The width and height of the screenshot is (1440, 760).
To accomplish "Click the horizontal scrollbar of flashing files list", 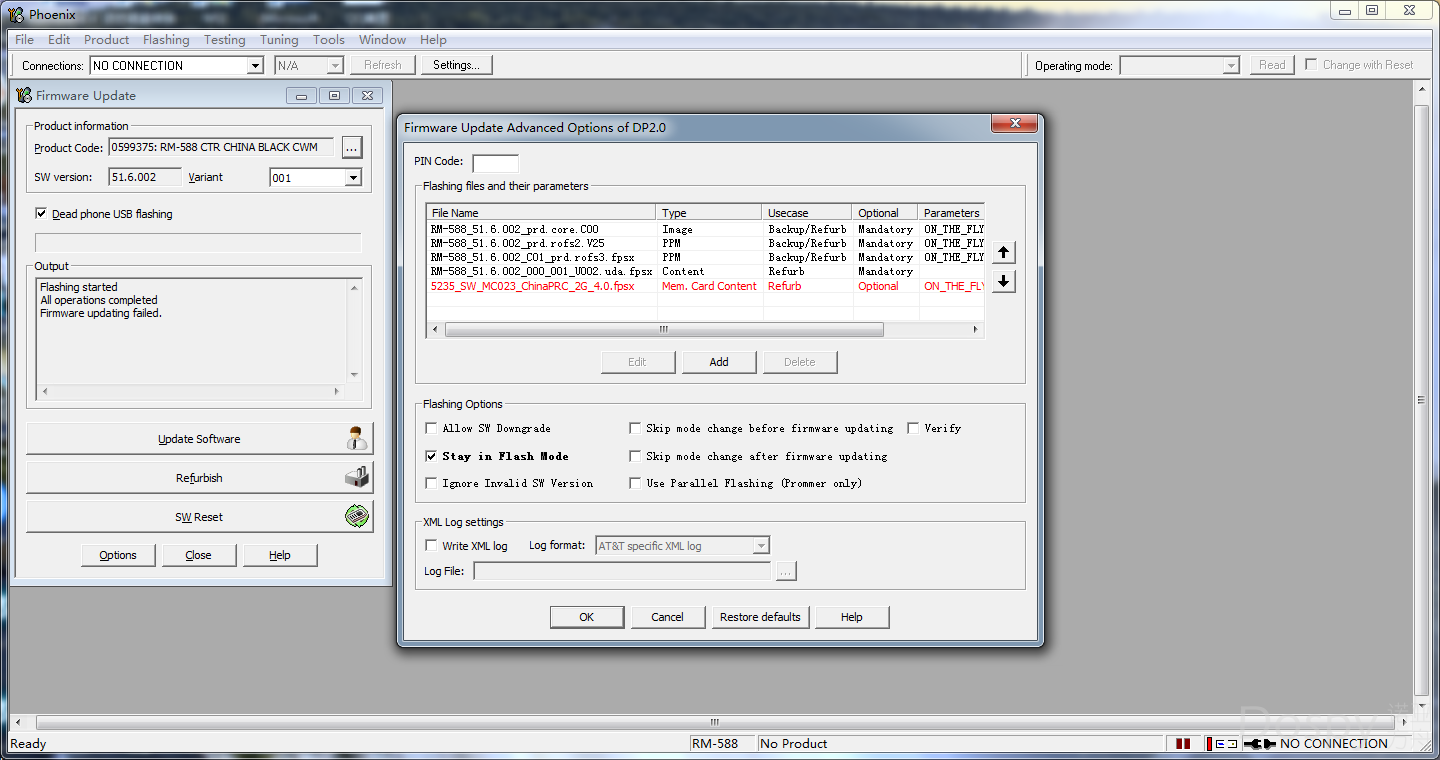I will coord(705,329).
